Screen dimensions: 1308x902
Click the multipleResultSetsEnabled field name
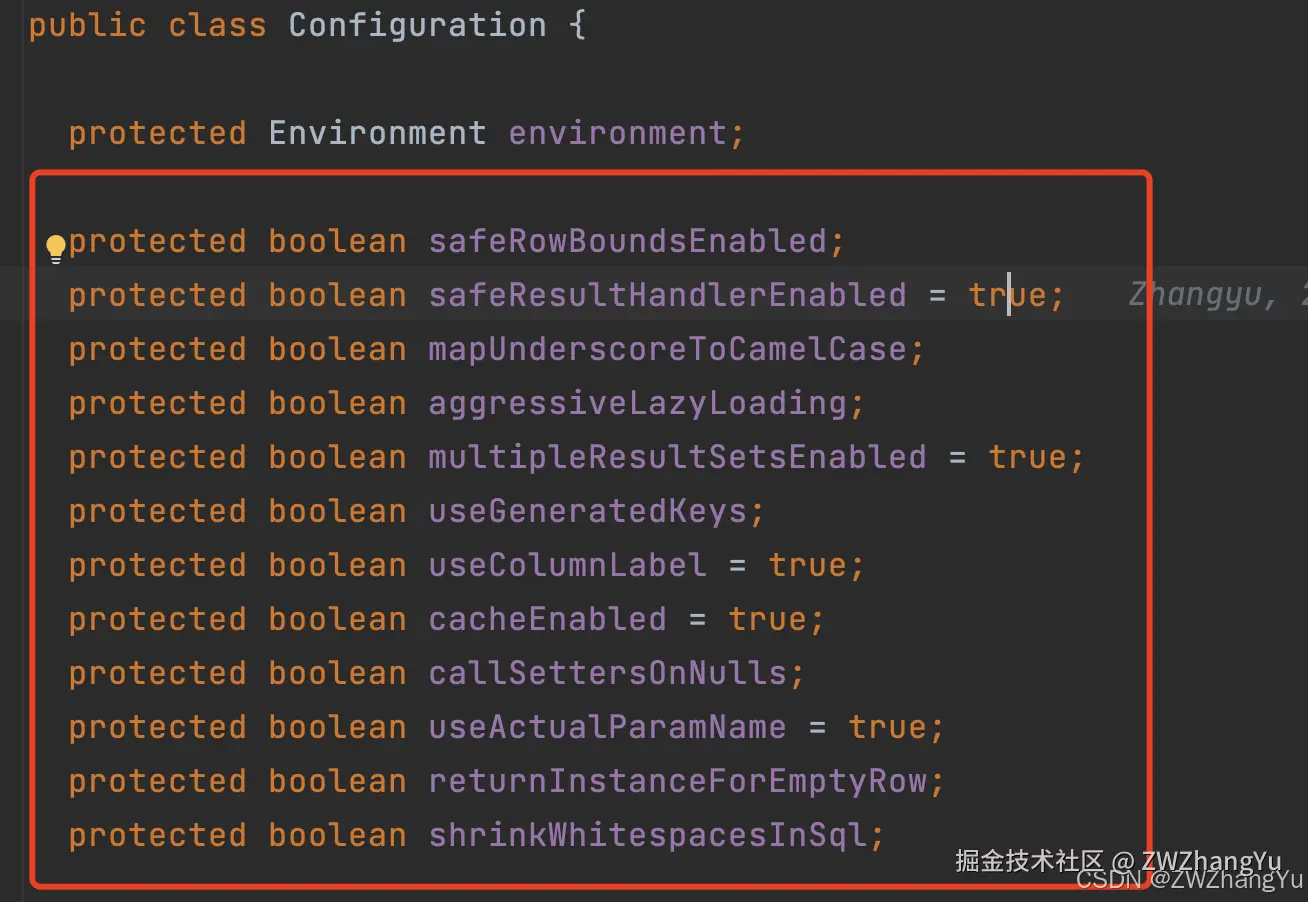(677, 457)
